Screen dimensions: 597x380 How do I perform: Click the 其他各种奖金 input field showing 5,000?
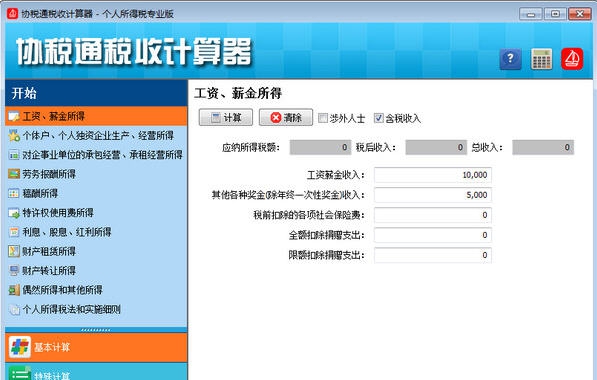pyautogui.click(x=433, y=195)
